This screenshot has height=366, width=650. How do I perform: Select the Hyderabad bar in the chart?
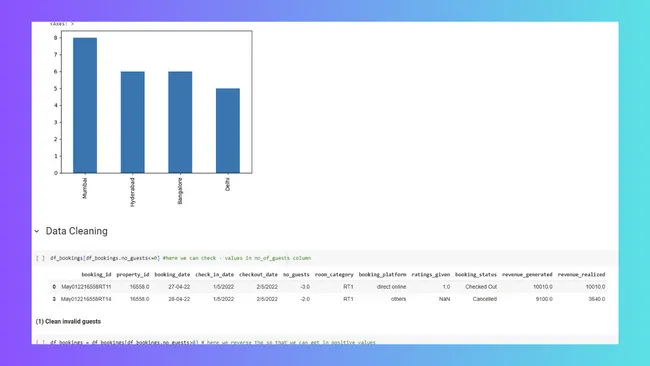133,122
